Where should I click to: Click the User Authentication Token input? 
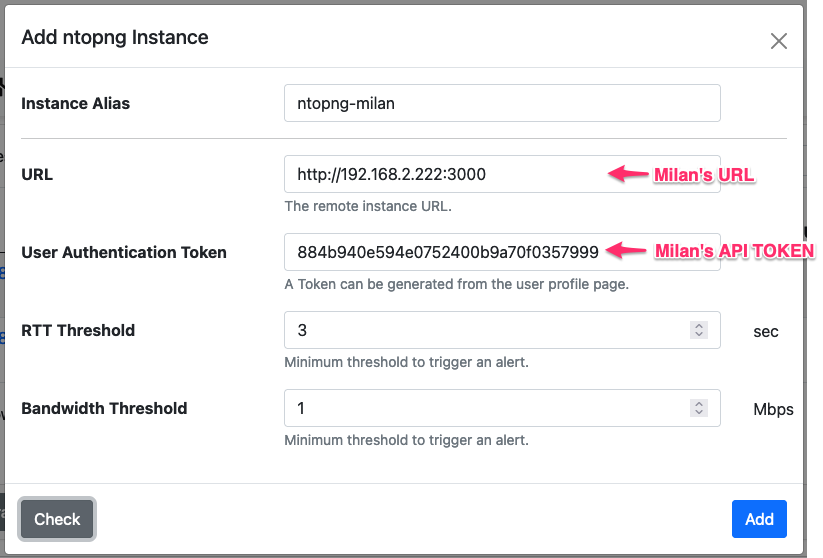pos(502,252)
